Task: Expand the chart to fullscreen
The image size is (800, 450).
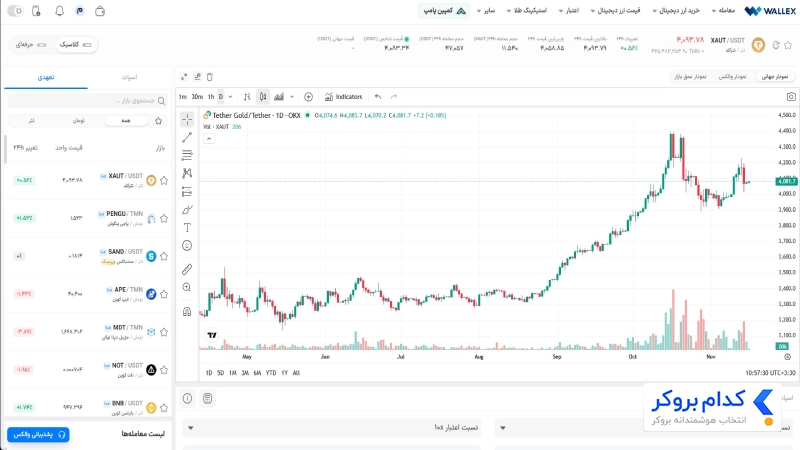Action: [184, 77]
